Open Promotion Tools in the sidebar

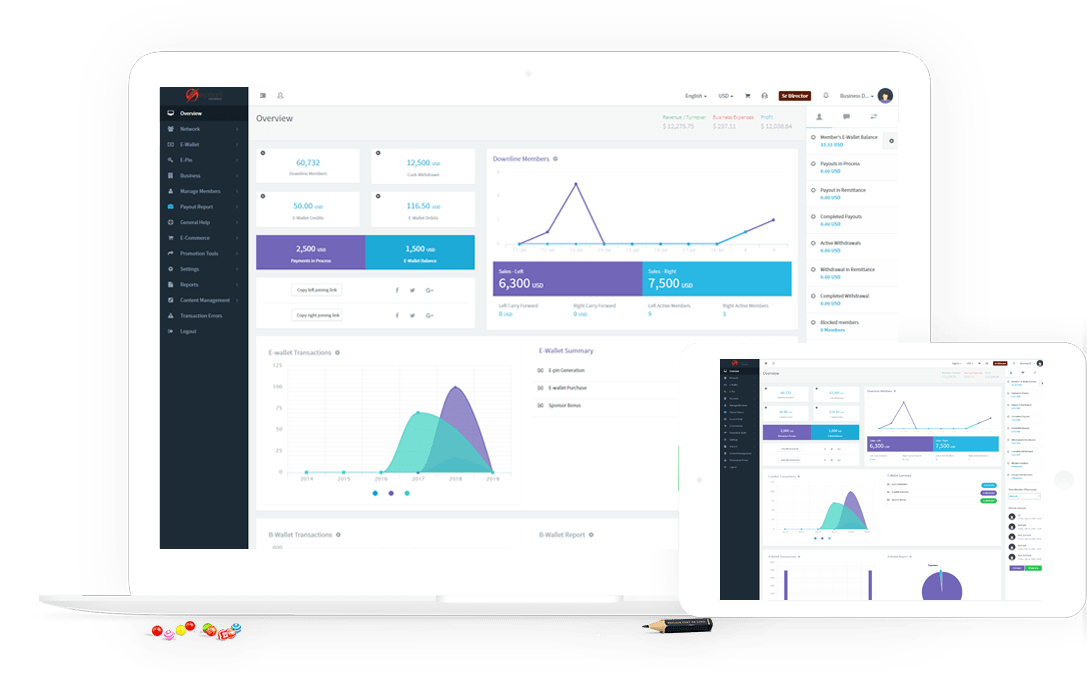coord(204,254)
